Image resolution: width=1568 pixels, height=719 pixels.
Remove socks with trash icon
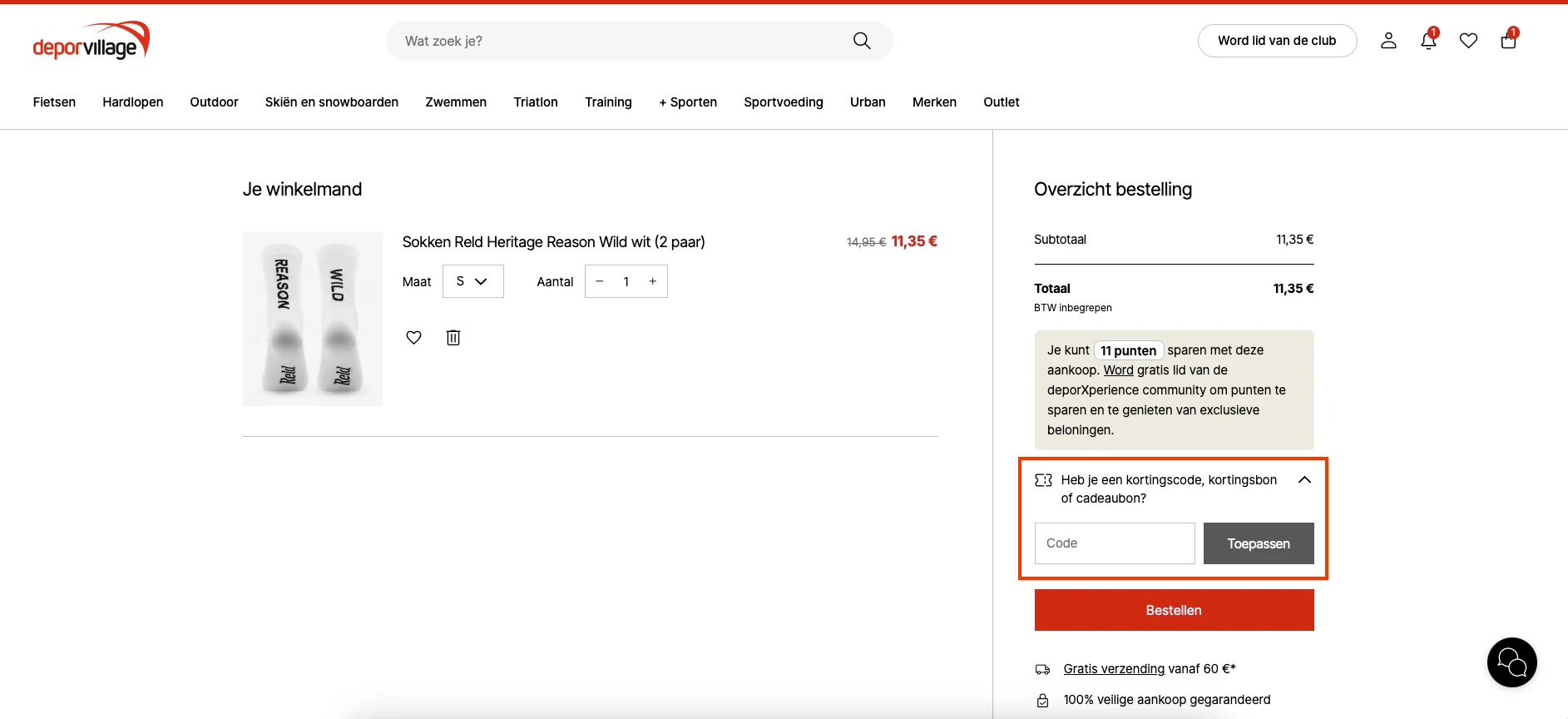pos(453,337)
